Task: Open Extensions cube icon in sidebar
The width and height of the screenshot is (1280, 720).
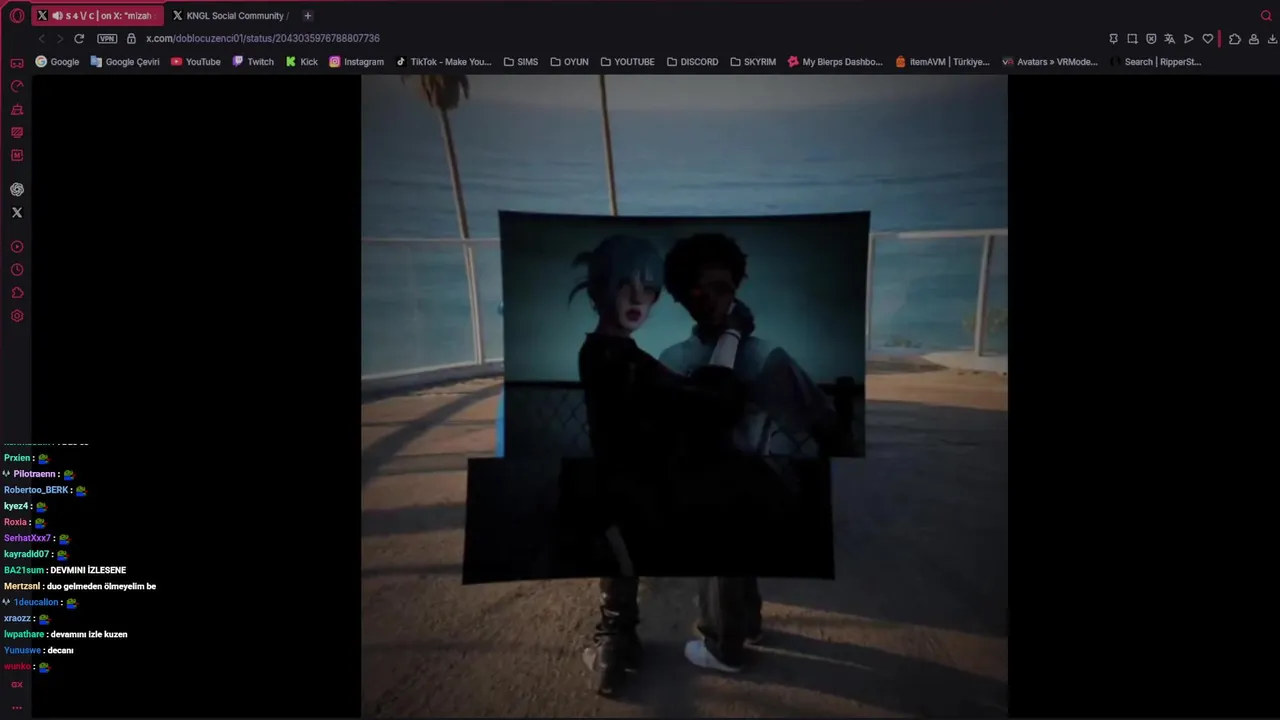Action: [x=17, y=292]
